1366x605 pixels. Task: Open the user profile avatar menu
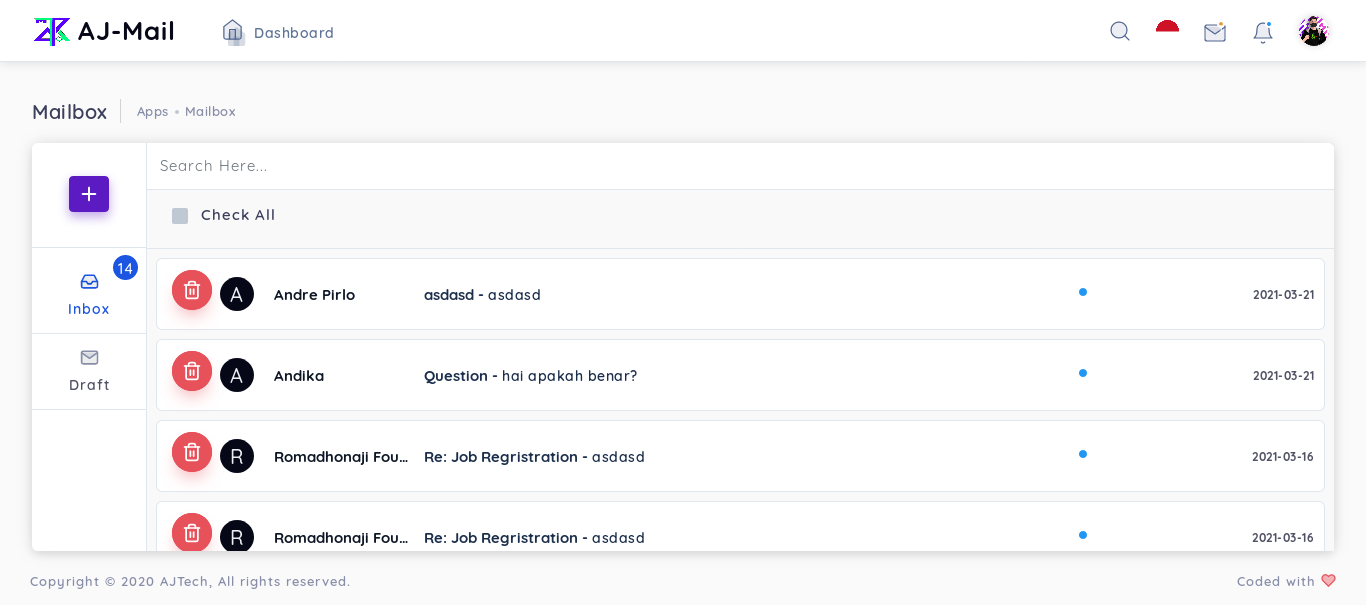[x=1313, y=31]
